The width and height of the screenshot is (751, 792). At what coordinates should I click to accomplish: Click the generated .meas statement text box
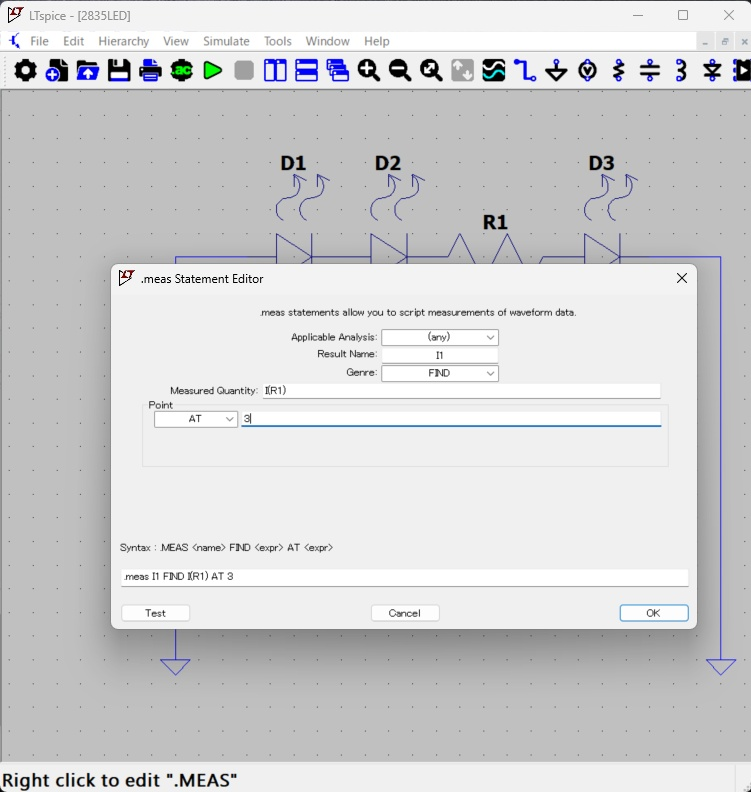(x=405, y=577)
